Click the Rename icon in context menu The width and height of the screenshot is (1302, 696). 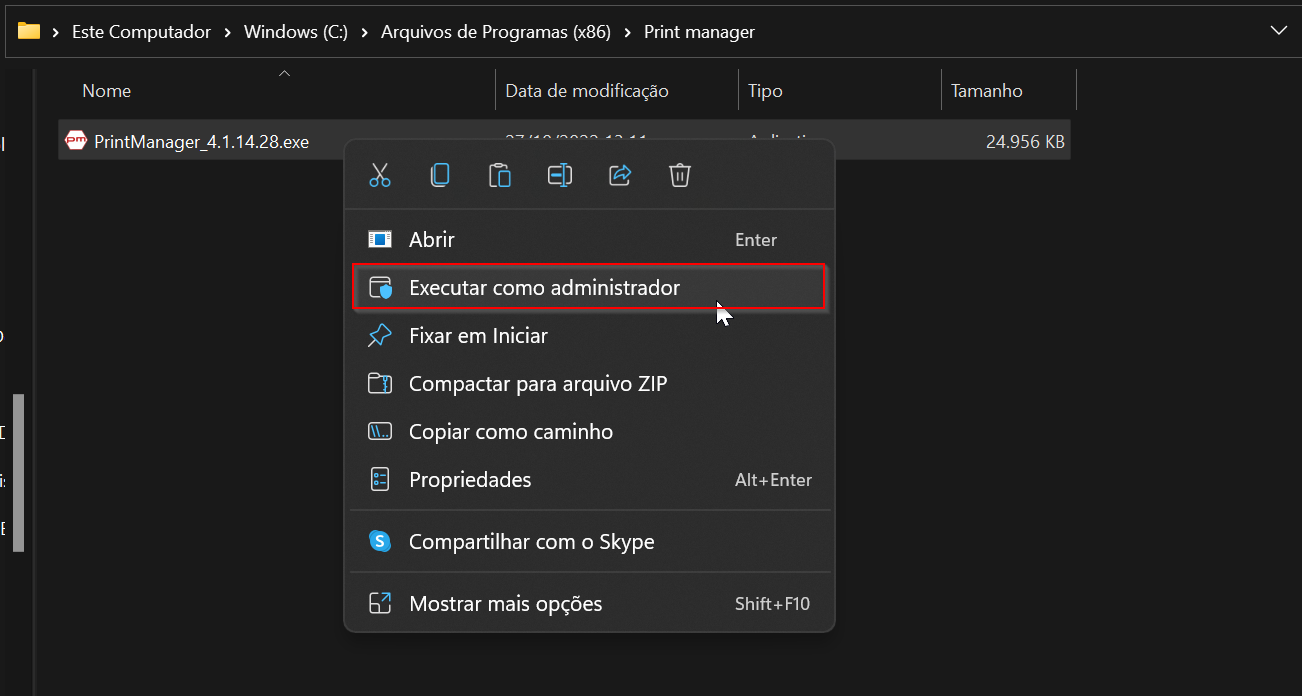[x=560, y=175]
